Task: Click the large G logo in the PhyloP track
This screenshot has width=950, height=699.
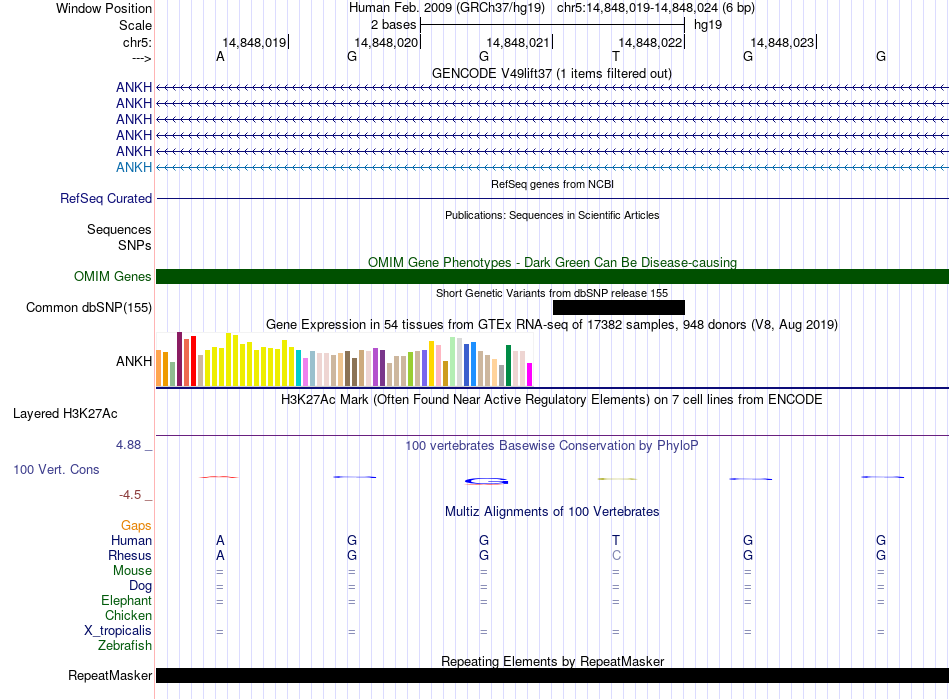Action: click(487, 482)
